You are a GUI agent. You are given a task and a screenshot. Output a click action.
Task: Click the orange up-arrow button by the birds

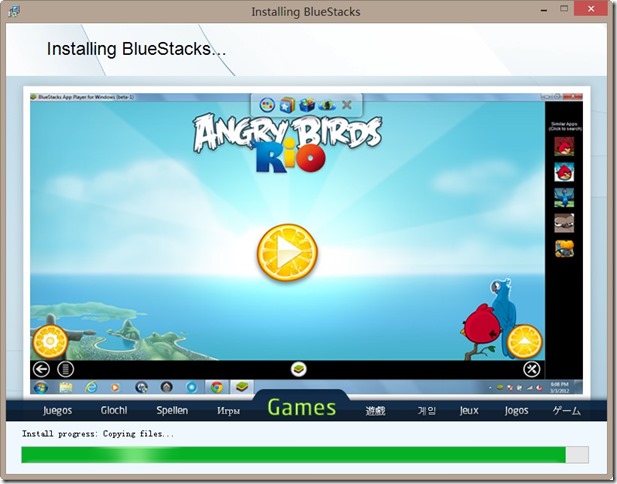(x=525, y=341)
